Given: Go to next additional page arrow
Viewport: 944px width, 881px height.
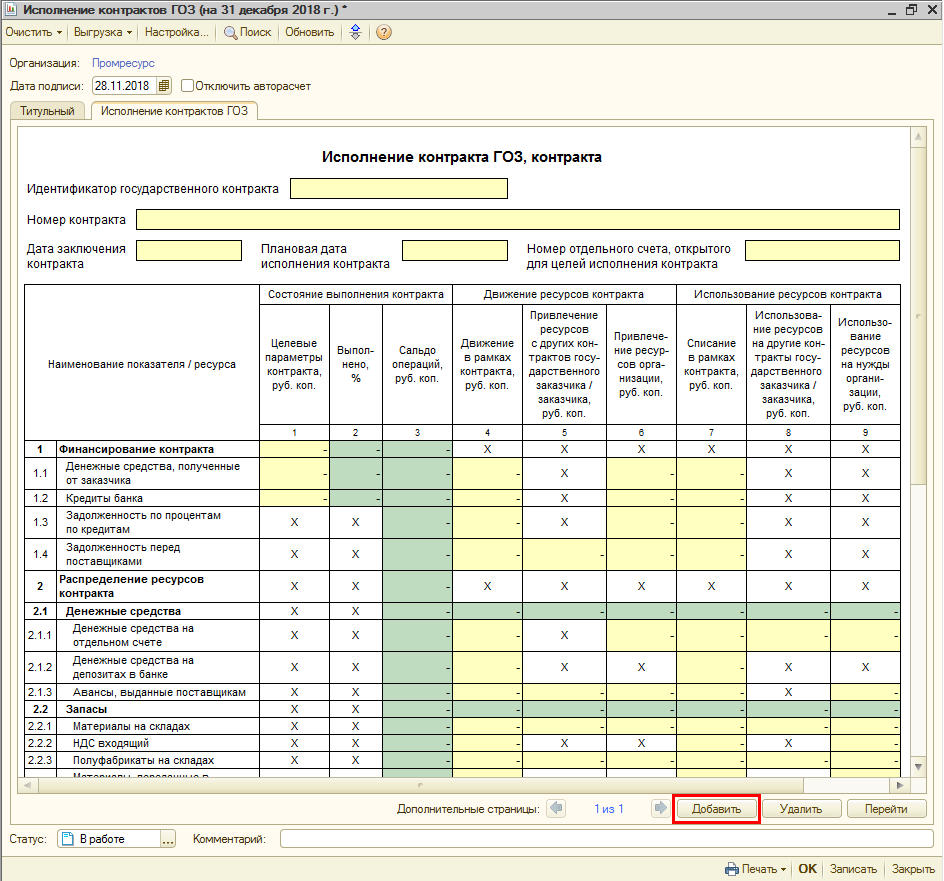Looking at the screenshot, I should [x=659, y=809].
